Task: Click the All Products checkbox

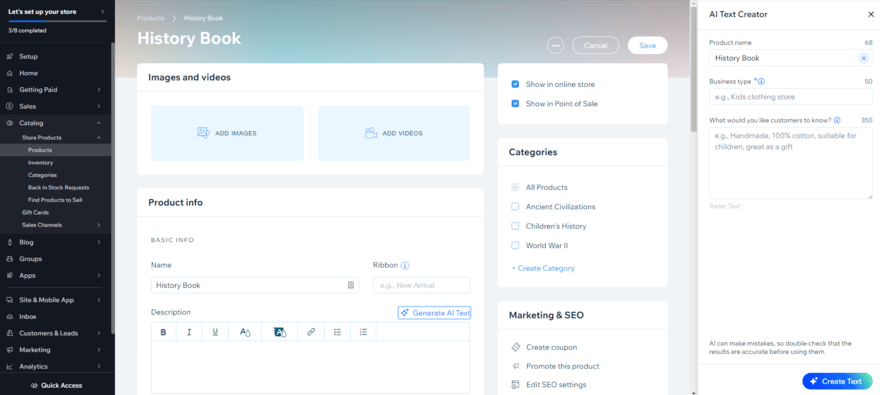Action: (515, 187)
